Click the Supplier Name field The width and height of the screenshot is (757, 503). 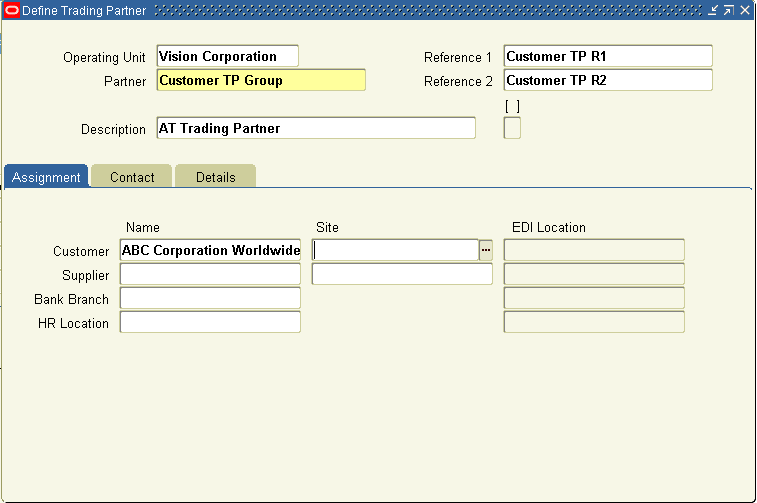(x=210, y=274)
